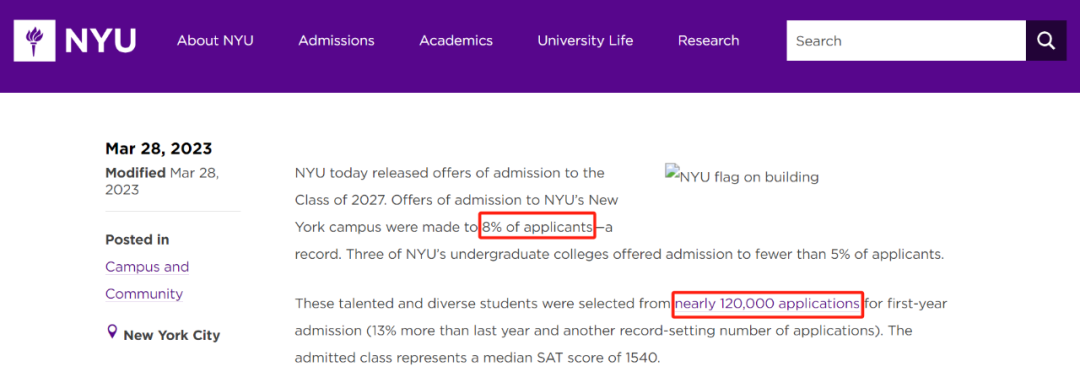This screenshot has width=1080, height=388.
Task: Go to the University Life section
Action: pyautogui.click(x=585, y=41)
